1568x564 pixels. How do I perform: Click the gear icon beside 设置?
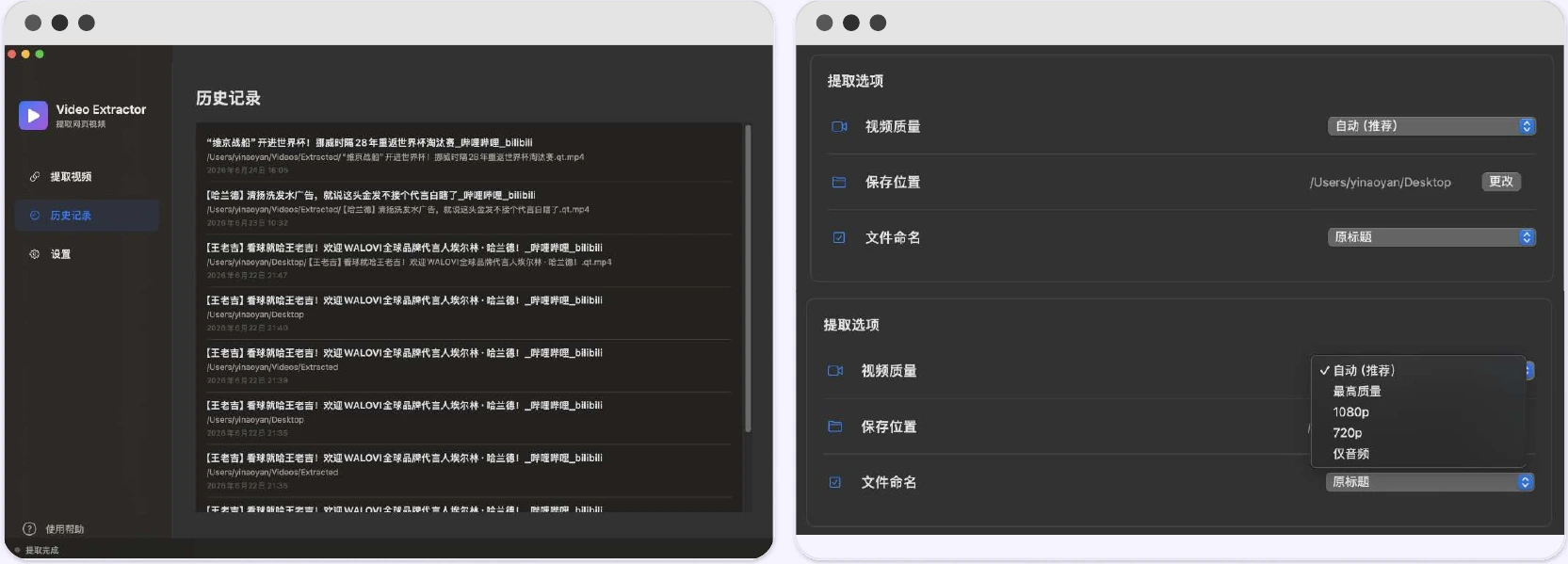[35, 254]
